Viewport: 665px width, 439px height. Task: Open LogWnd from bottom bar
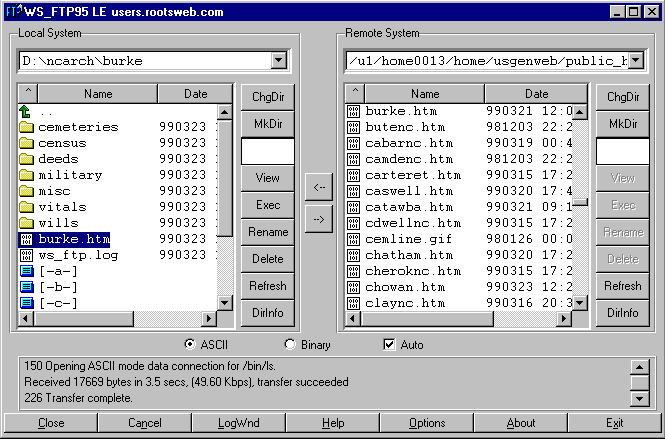coord(238,423)
